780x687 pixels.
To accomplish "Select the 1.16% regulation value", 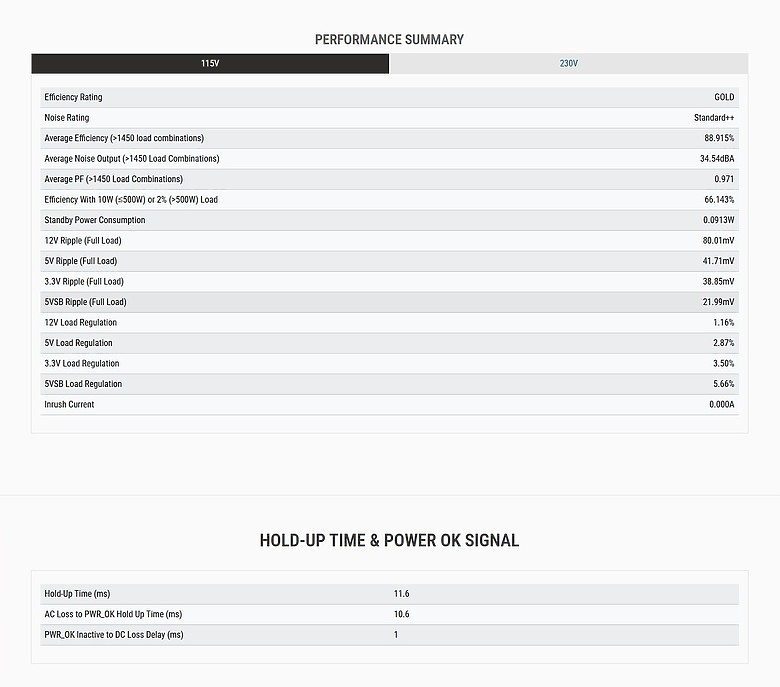I will coord(723,322).
